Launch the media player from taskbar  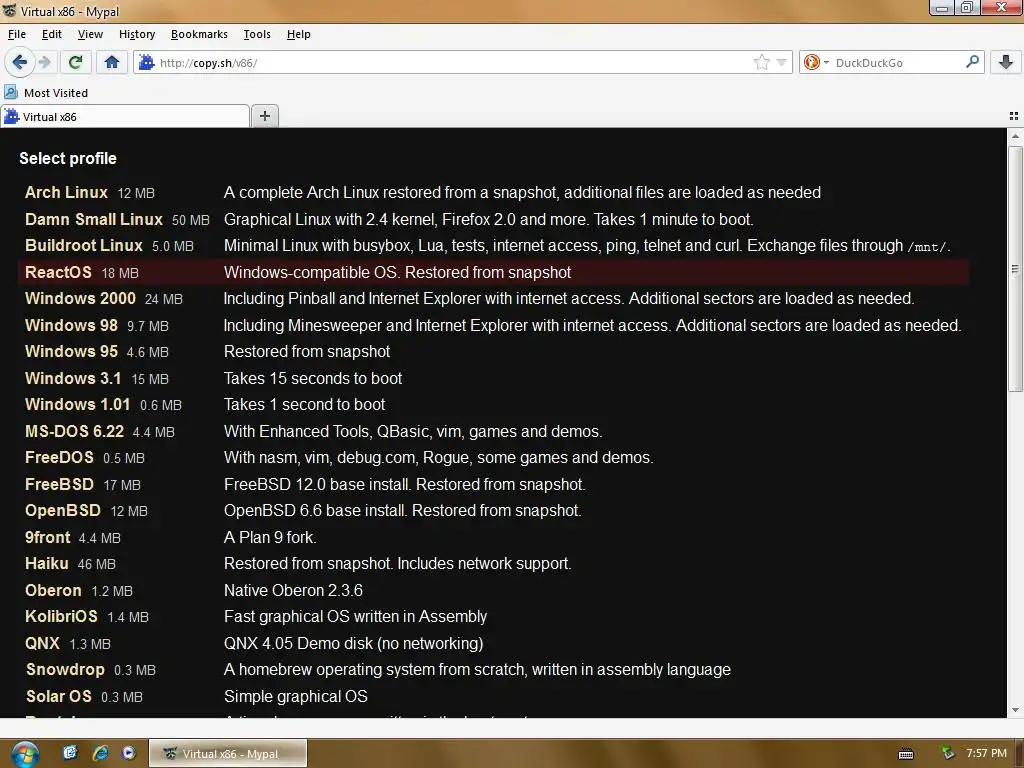(x=129, y=752)
